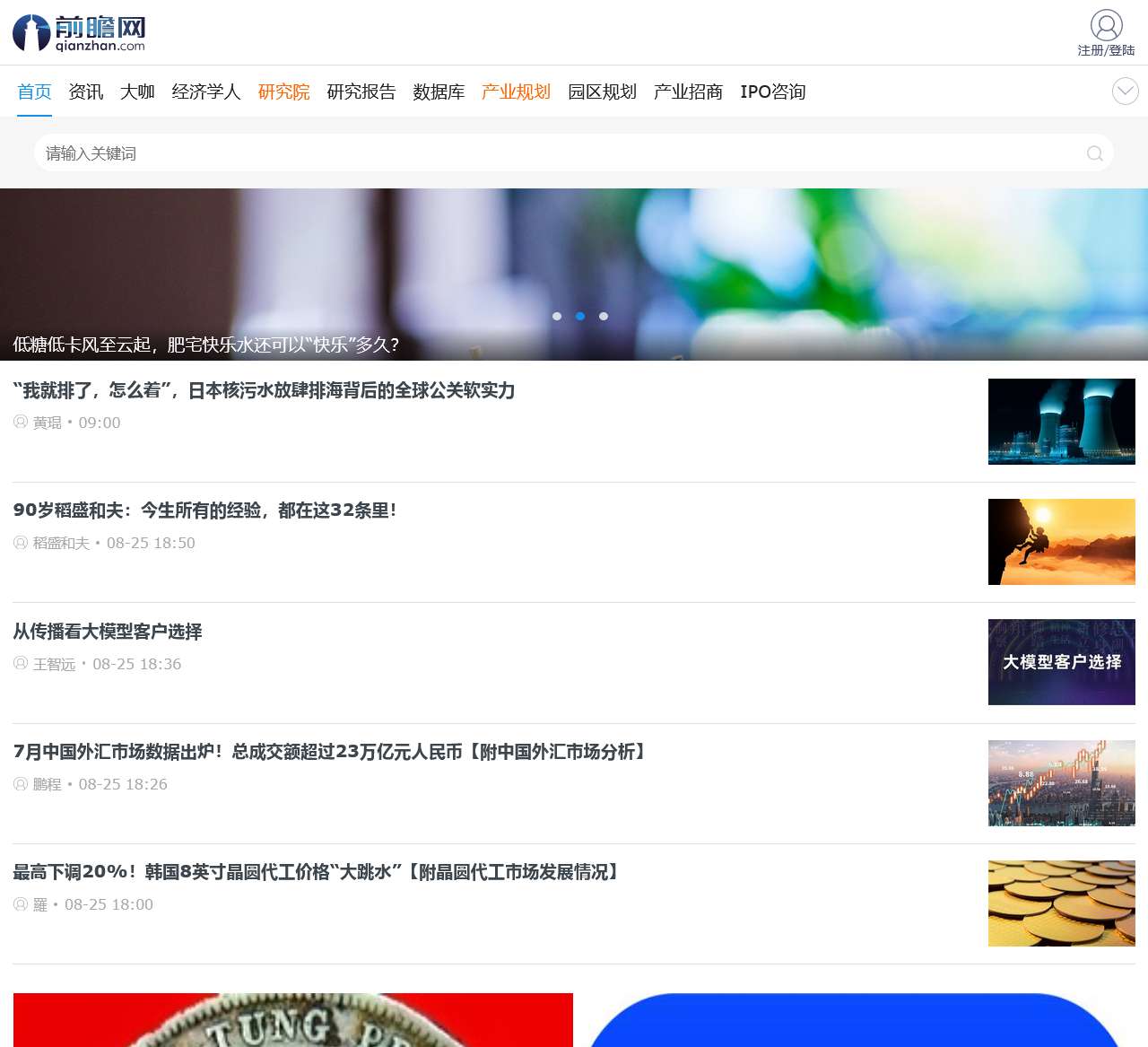Click author icon next to 羅
The height and width of the screenshot is (1047, 1148).
pos(21,903)
